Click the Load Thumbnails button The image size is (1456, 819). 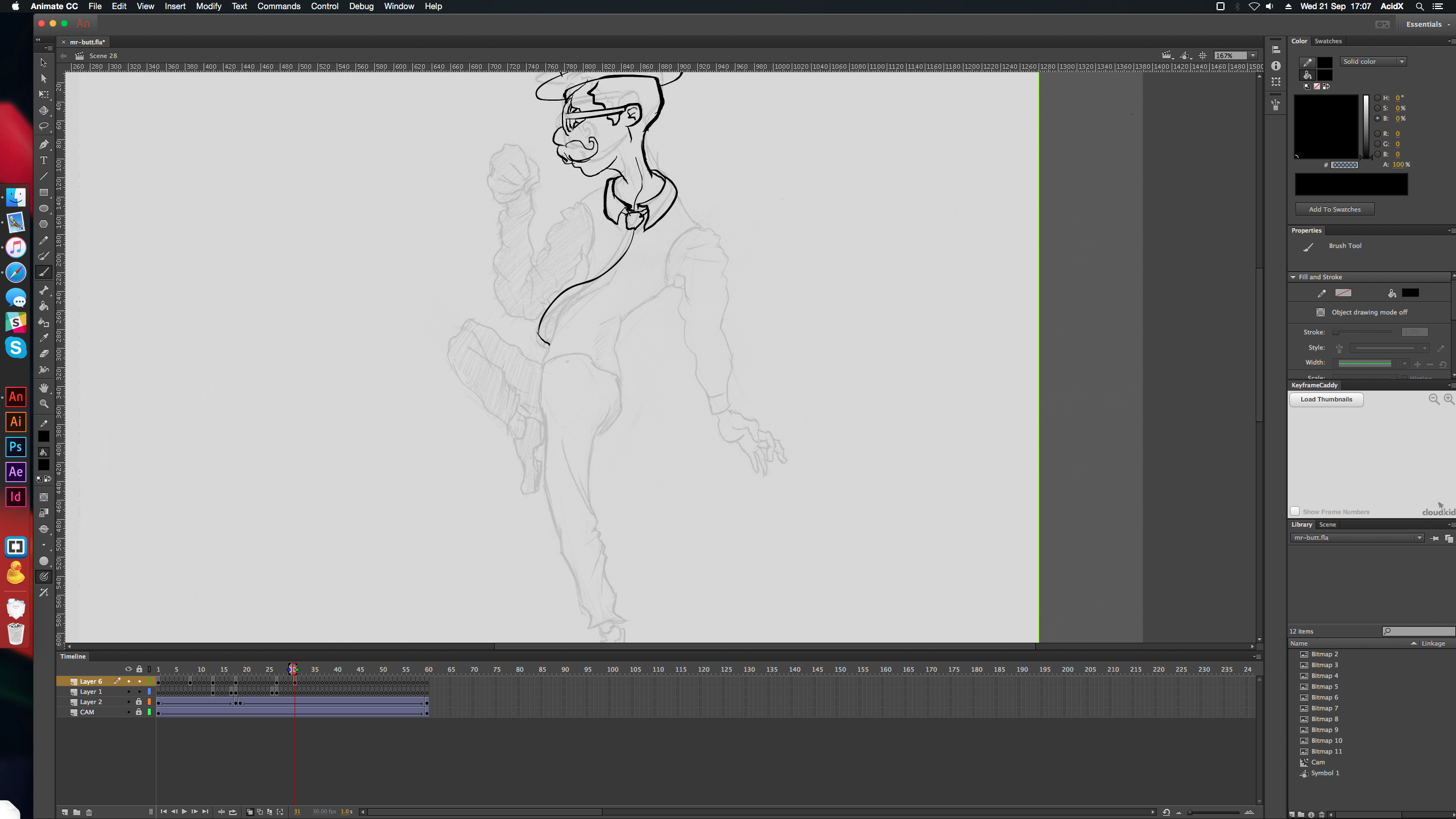pos(1326,399)
